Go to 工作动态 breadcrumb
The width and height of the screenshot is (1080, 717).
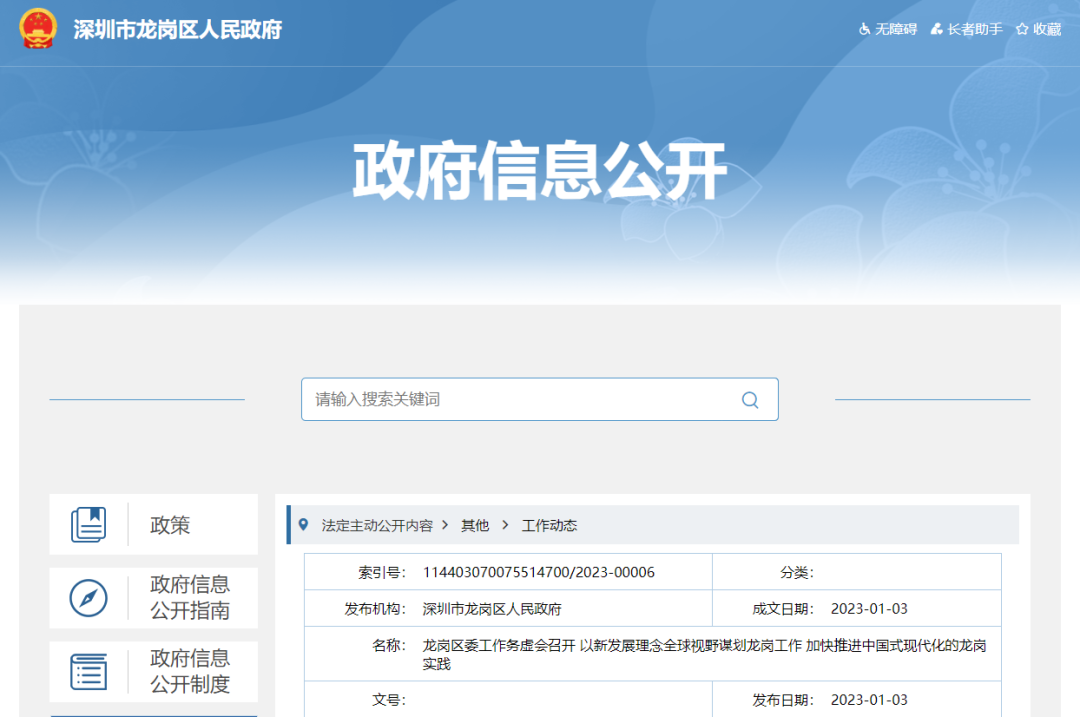pos(549,526)
